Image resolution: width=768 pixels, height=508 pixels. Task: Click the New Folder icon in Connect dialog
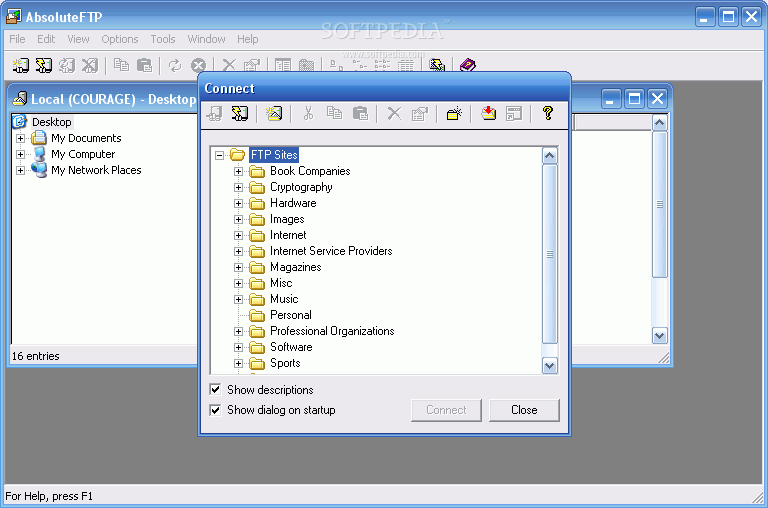(x=454, y=114)
